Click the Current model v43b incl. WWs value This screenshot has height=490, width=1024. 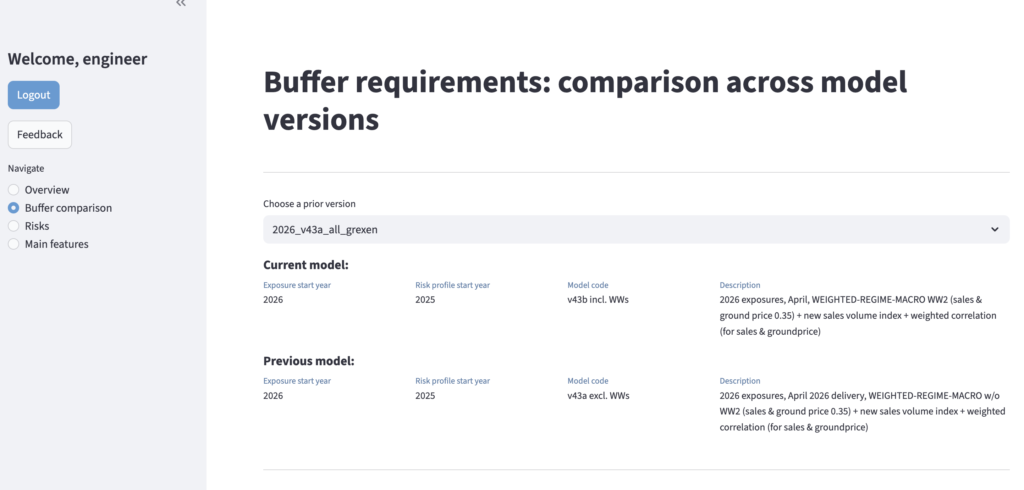(598, 299)
